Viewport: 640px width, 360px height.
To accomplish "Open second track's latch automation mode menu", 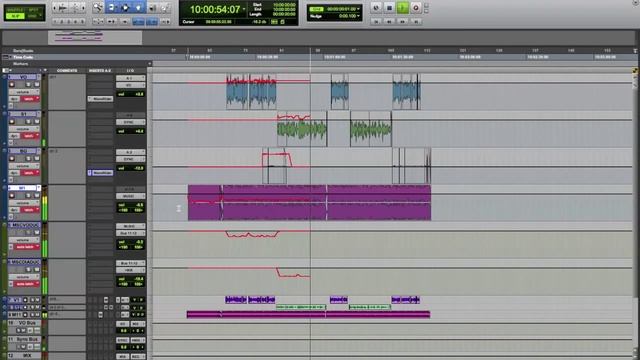I will pos(30,136).
